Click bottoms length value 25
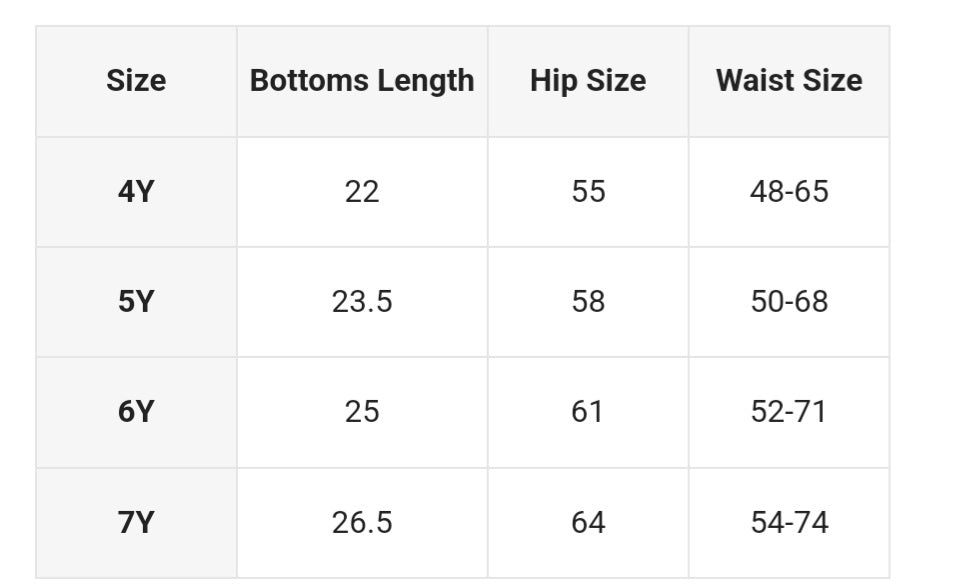971x588 pixels. click(x=362, y=411)
